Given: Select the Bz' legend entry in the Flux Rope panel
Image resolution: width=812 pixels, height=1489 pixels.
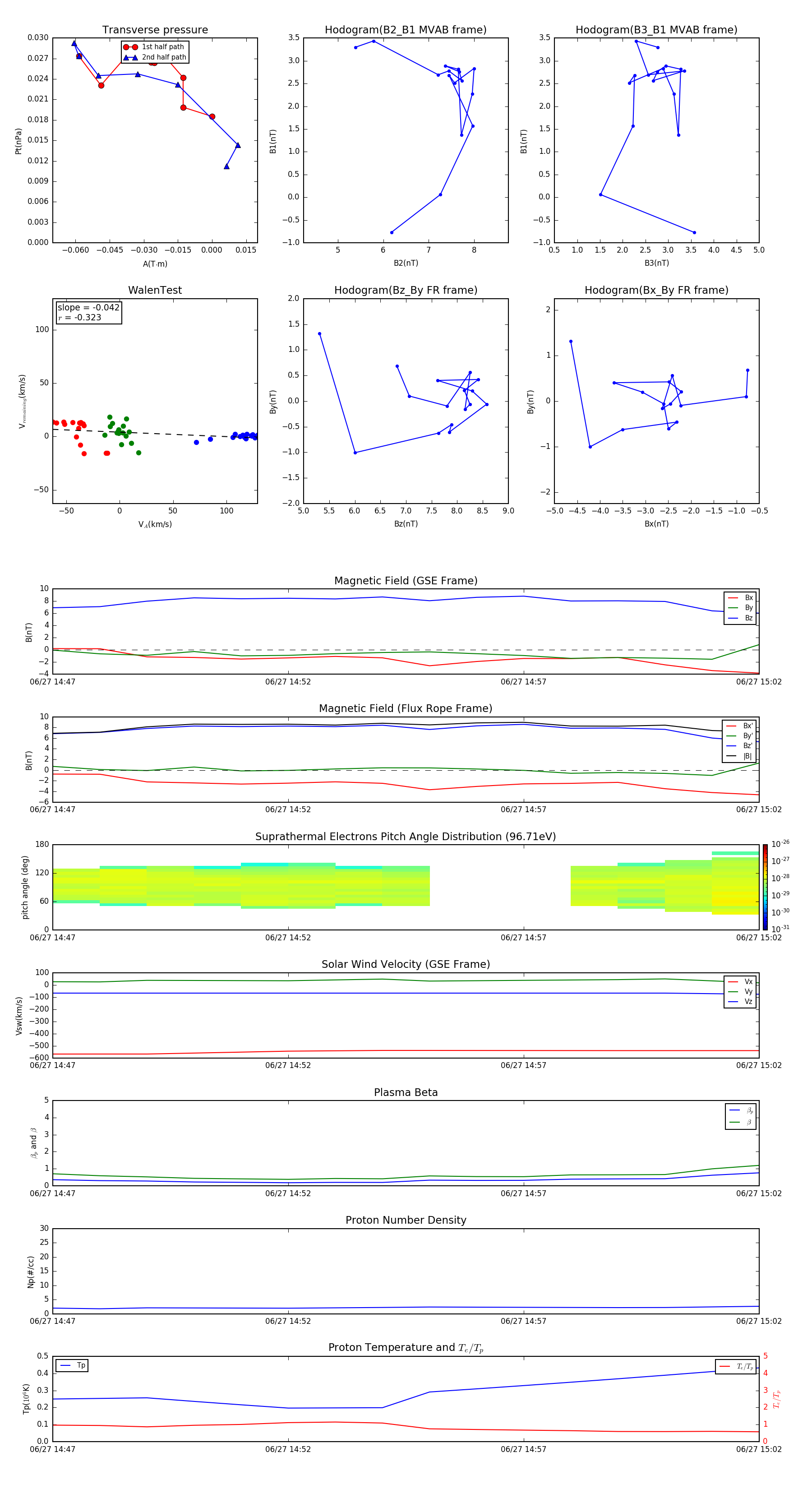Looking at the screenshot, I should (x=740, y=746).
